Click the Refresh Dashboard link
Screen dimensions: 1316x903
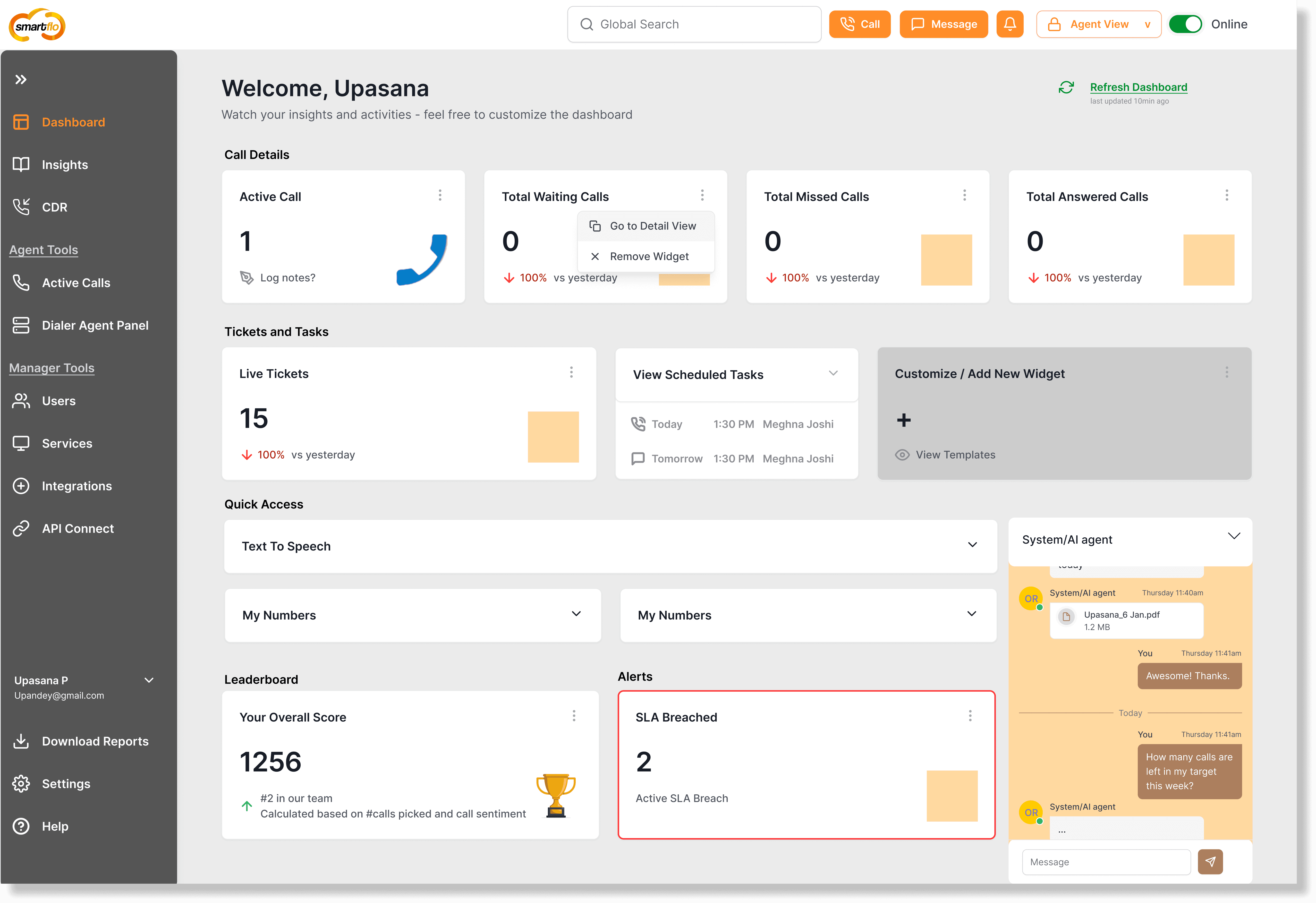point(1138,87)
